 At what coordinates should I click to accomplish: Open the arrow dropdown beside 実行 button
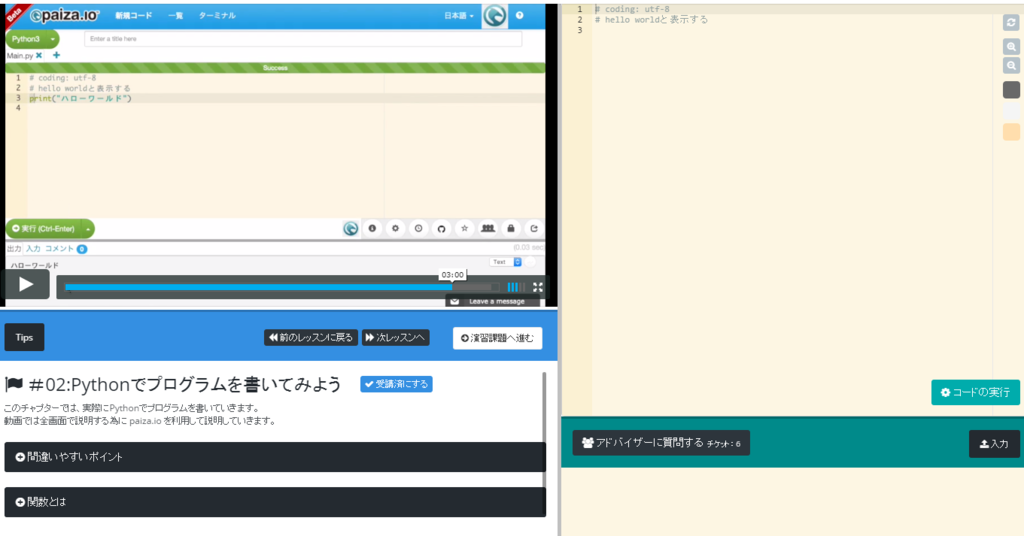(88, 229)
